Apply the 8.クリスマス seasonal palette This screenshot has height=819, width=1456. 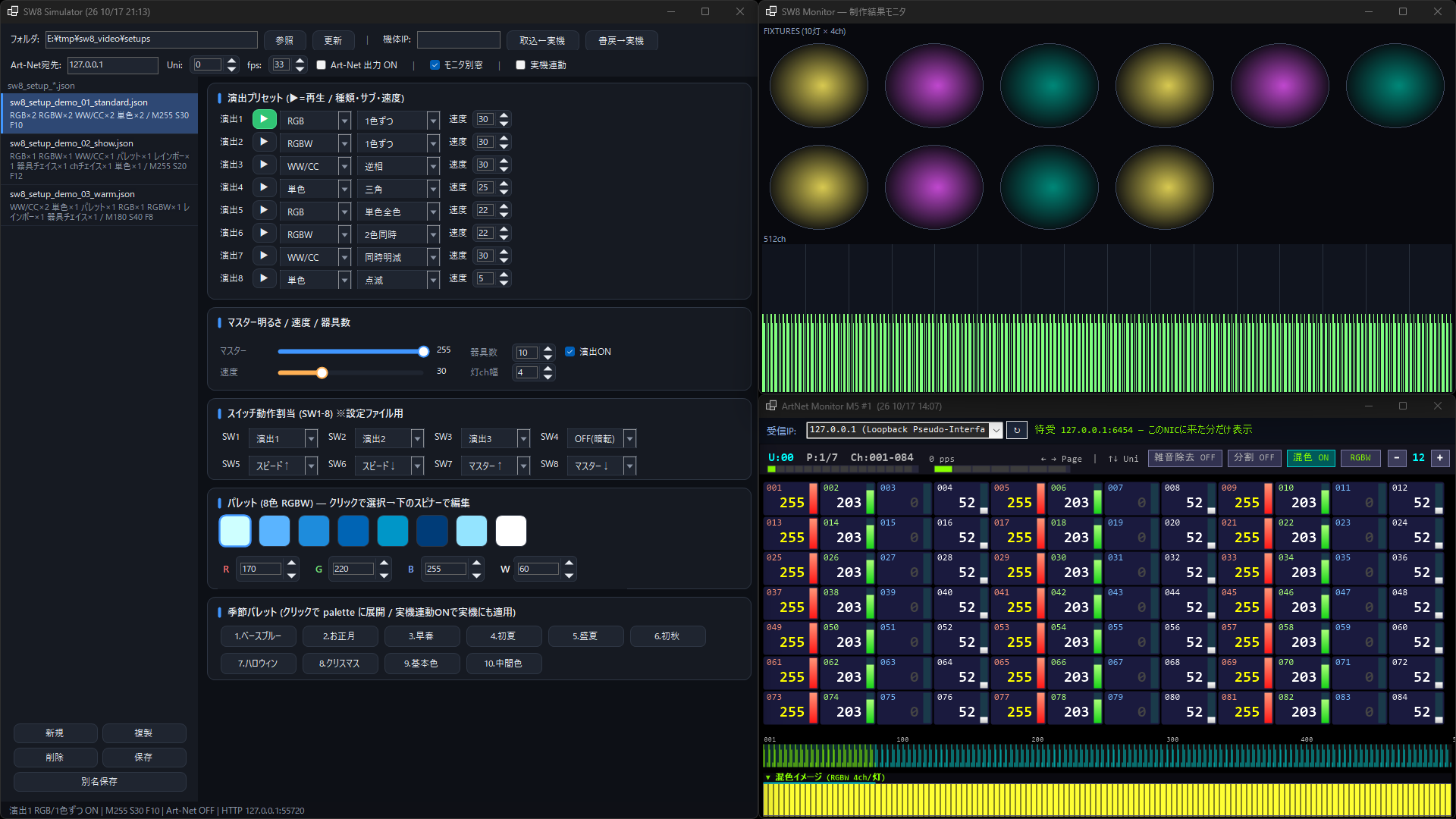pyautogui.click(x=339, y=664)
